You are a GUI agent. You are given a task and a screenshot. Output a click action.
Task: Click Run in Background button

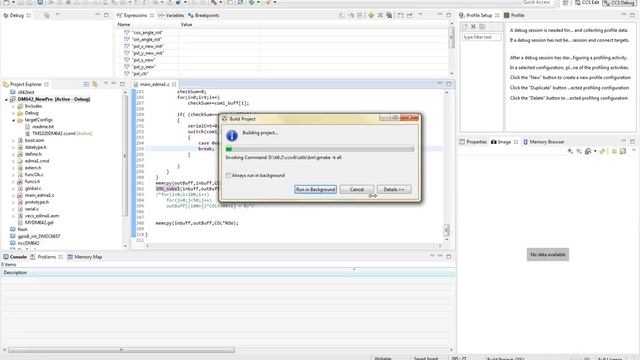click(315, 189)
